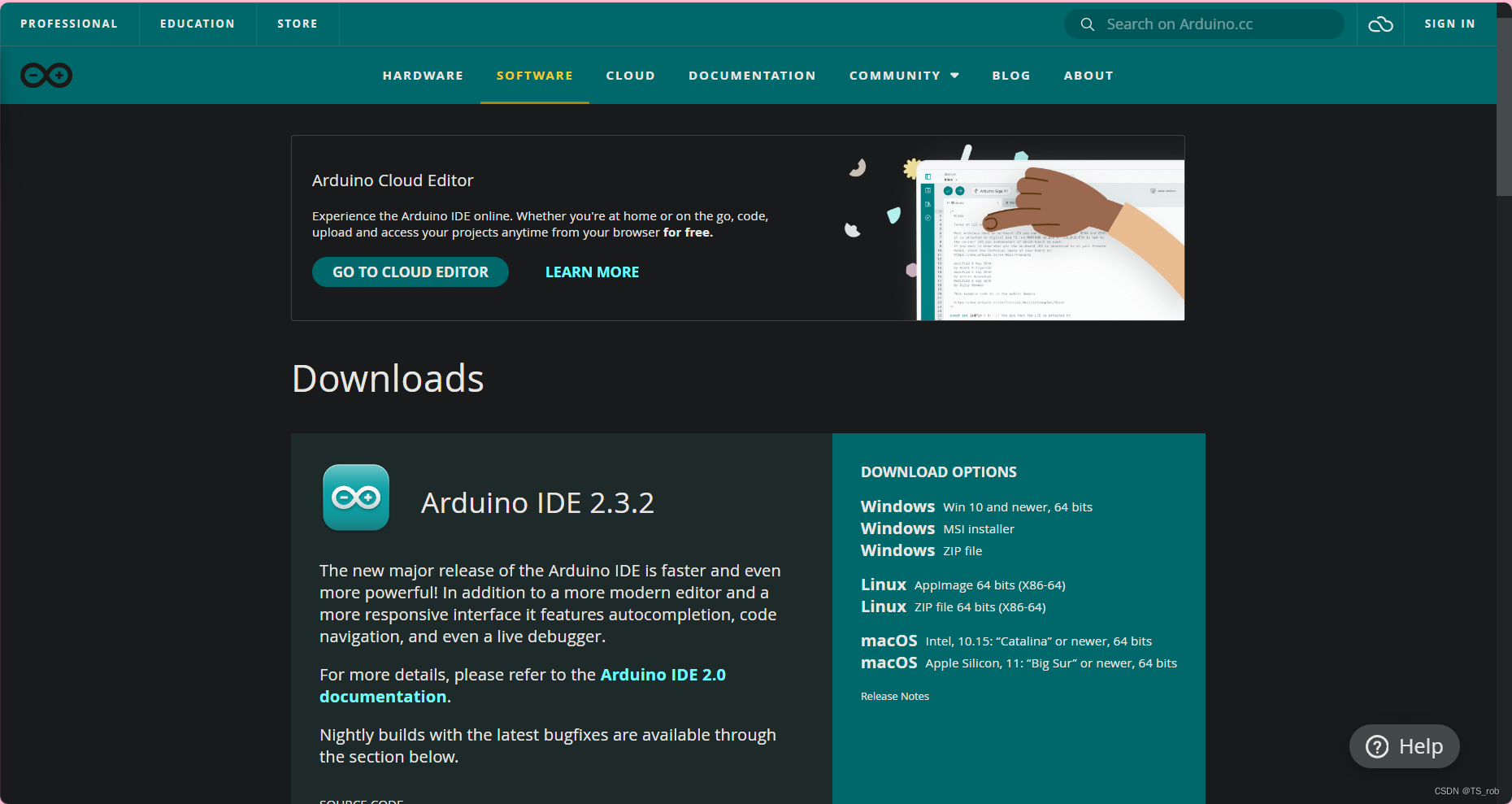Click the Arduino IDE 2.3.2 app icon
Image resolution: width=1512 pixels, height=804 pixels.
(x=356, y=498)
